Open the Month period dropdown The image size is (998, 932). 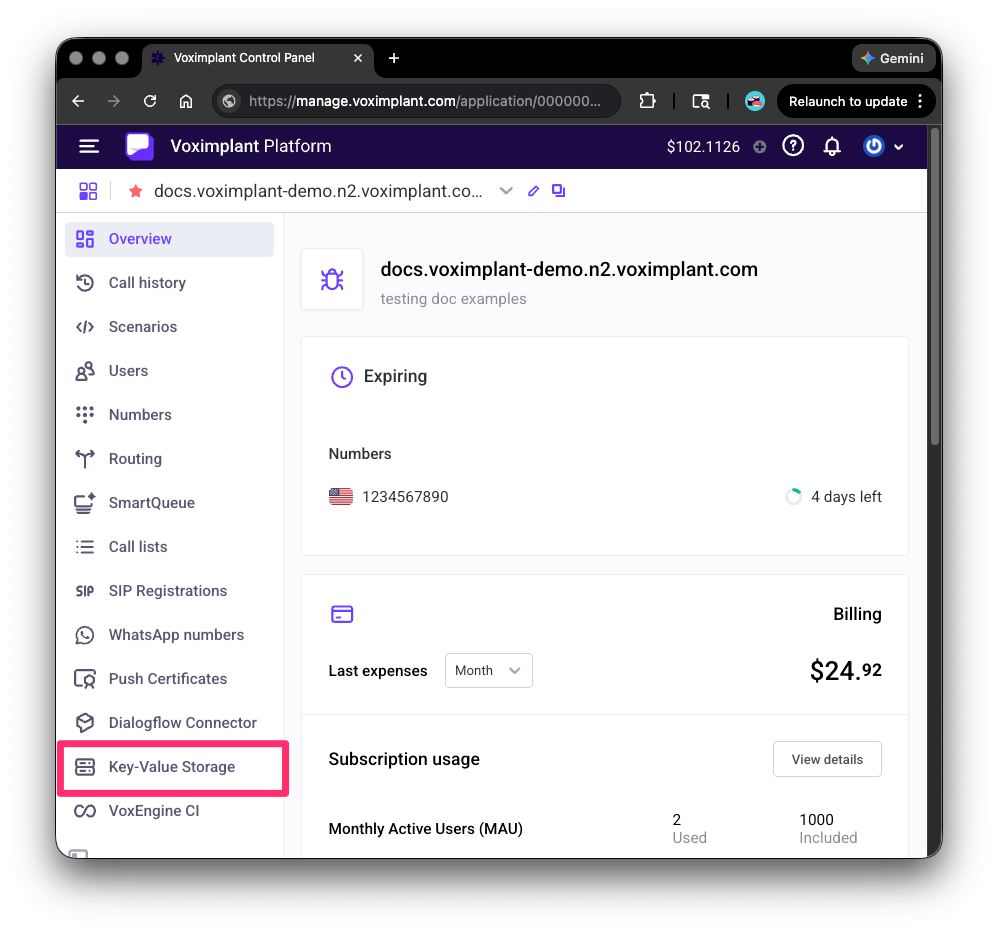[488, 670]
